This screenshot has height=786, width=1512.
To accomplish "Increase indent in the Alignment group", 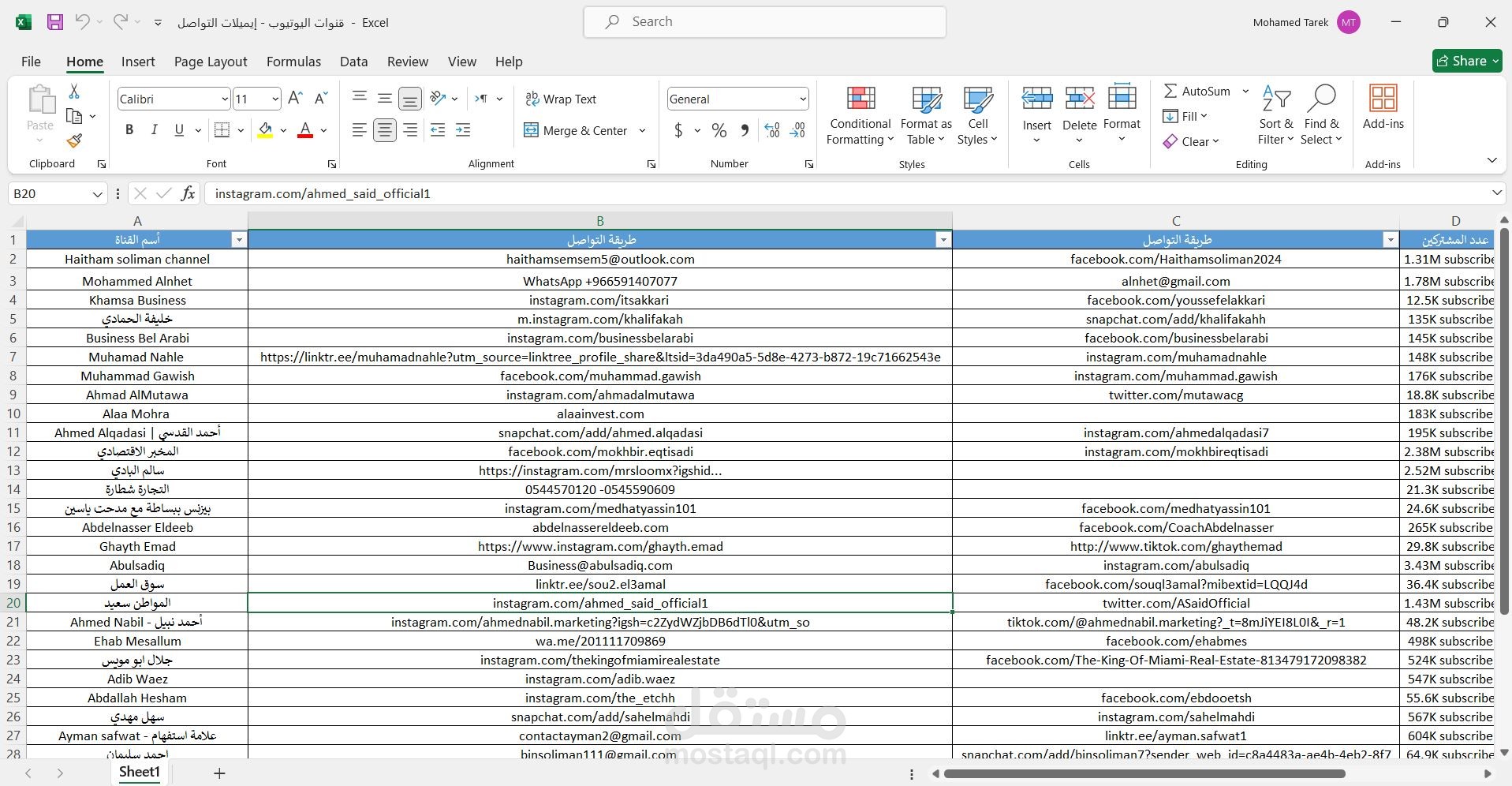I will click(x=463, y=130).
